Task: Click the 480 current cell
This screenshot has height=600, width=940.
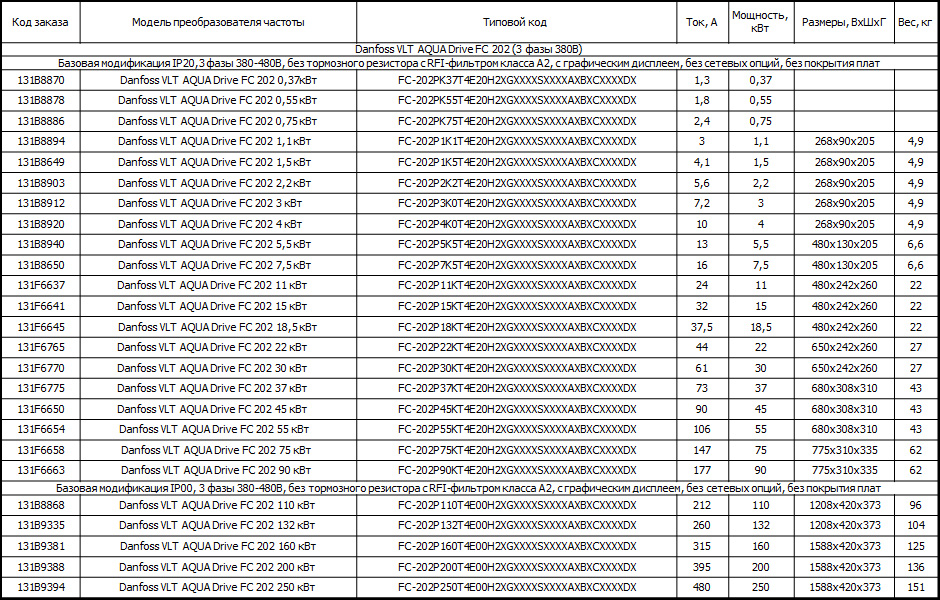Action: (702, 587)
